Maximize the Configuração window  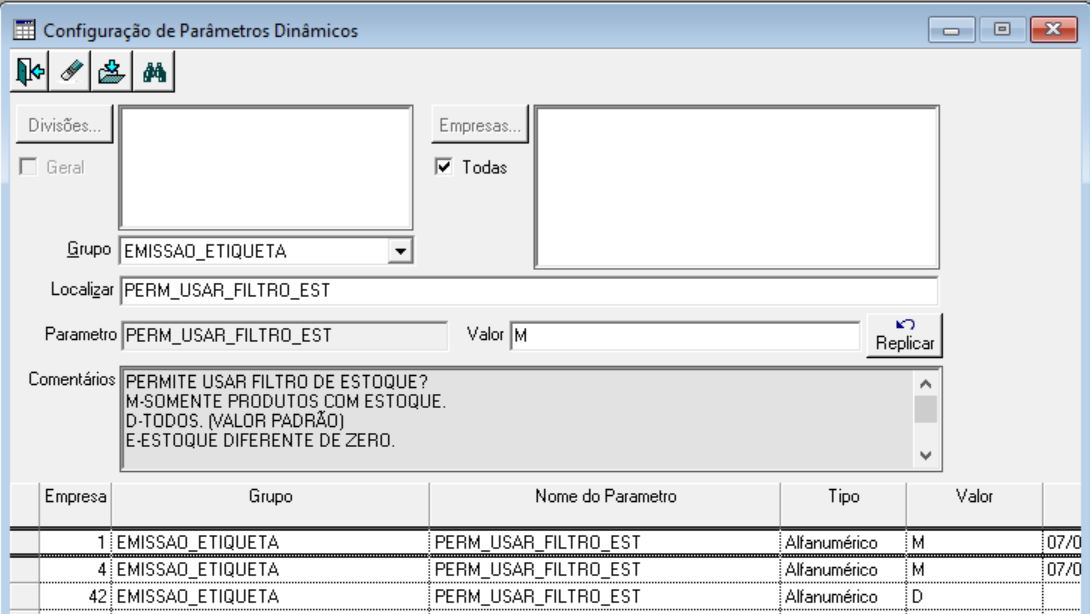point(1002,30)
